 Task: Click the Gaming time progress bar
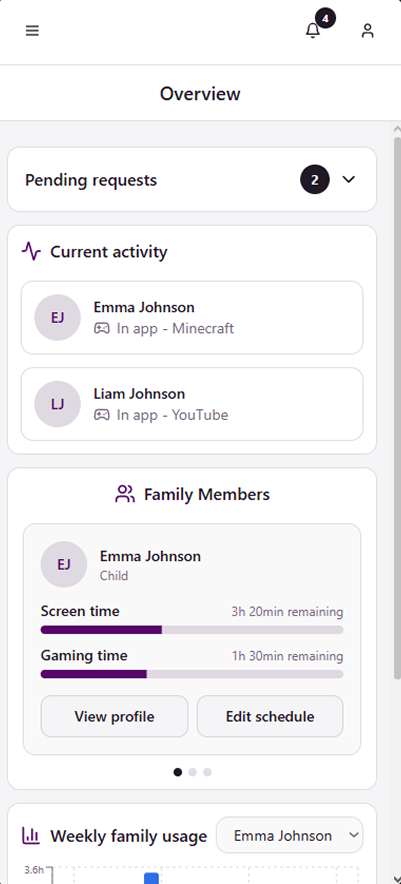(x=192, y=674)
